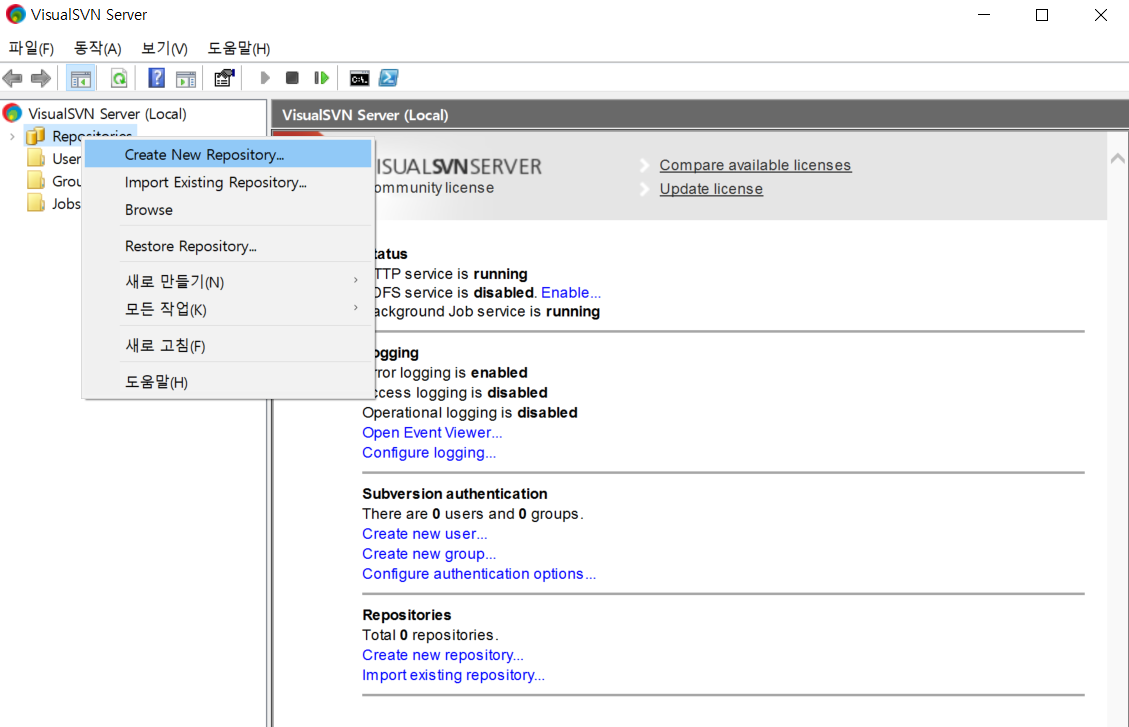Viewport: 1129px width, 727px height.
Task: Click the Update license link
Action: [x=711, y=189]
